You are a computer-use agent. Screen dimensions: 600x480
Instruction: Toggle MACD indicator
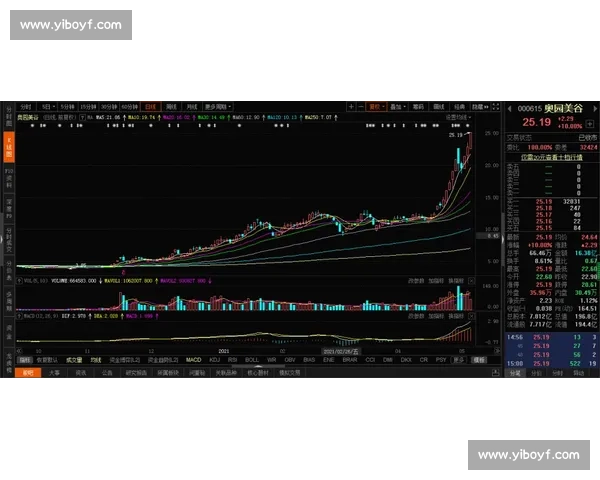point(194,360)
